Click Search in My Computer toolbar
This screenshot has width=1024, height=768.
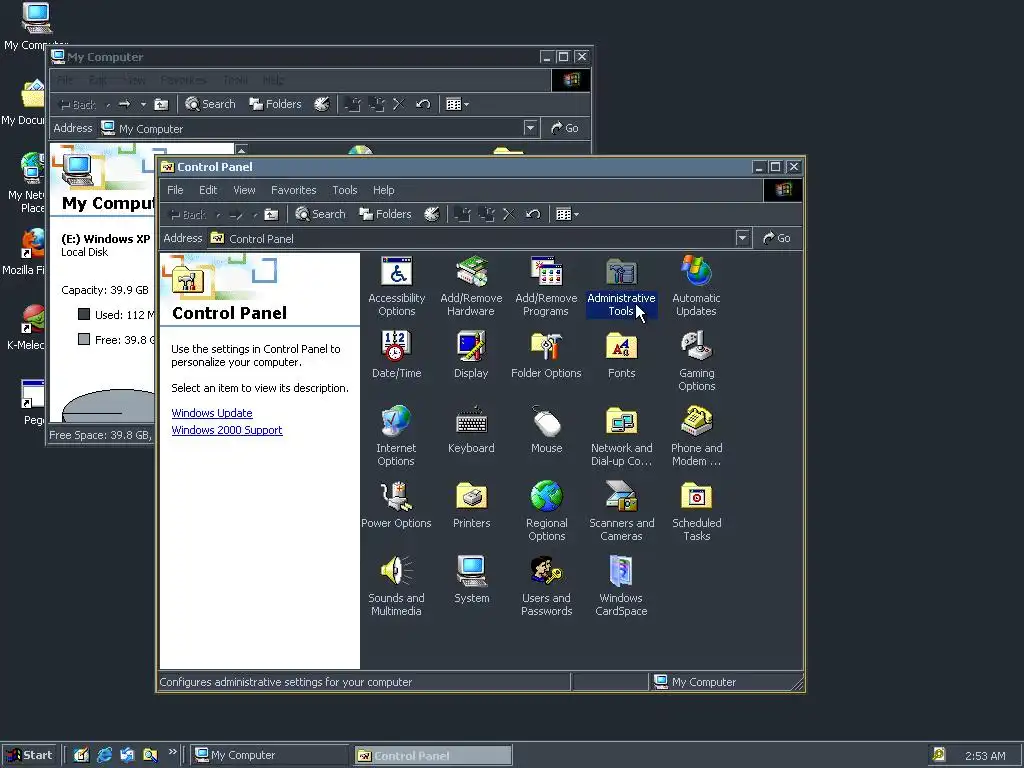click(210, 104)
